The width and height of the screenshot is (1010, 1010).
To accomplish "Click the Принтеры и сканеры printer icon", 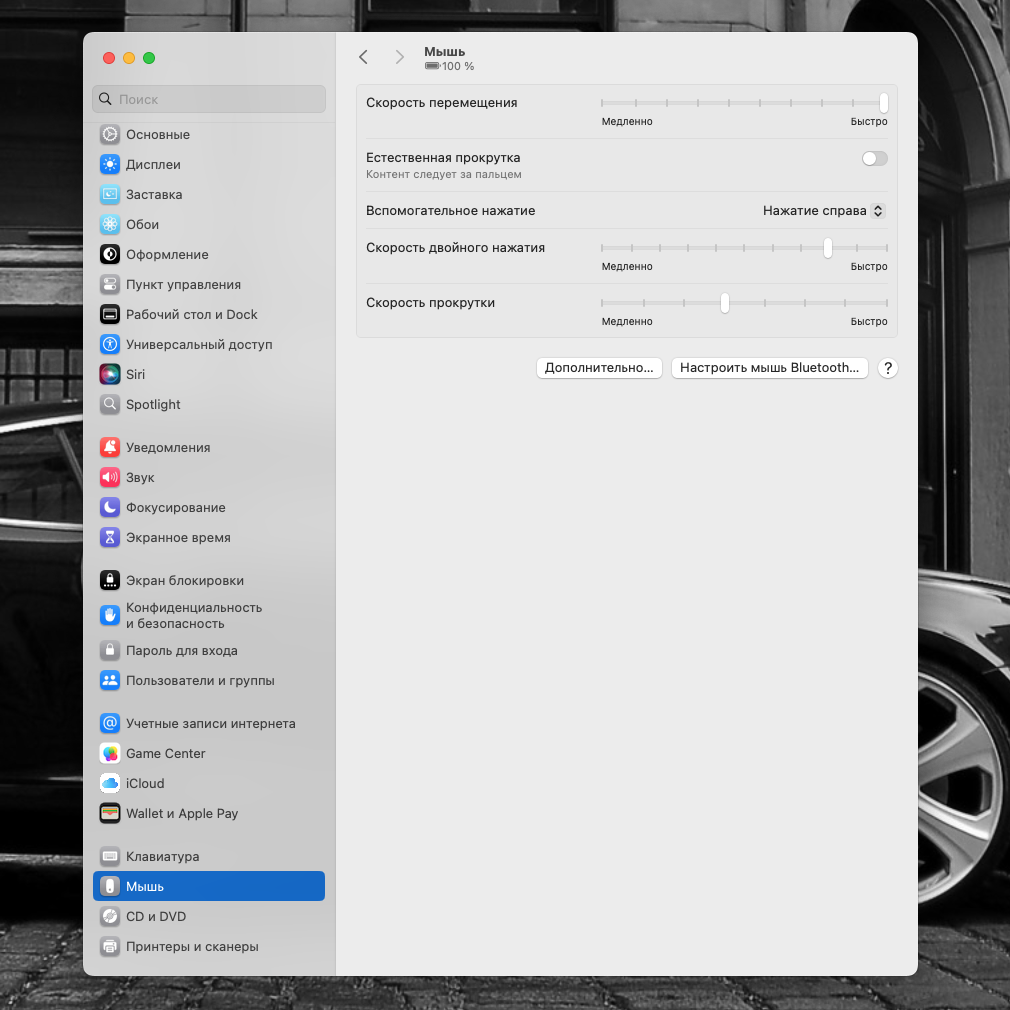I will pyautogui.click(x=110, y=946).
